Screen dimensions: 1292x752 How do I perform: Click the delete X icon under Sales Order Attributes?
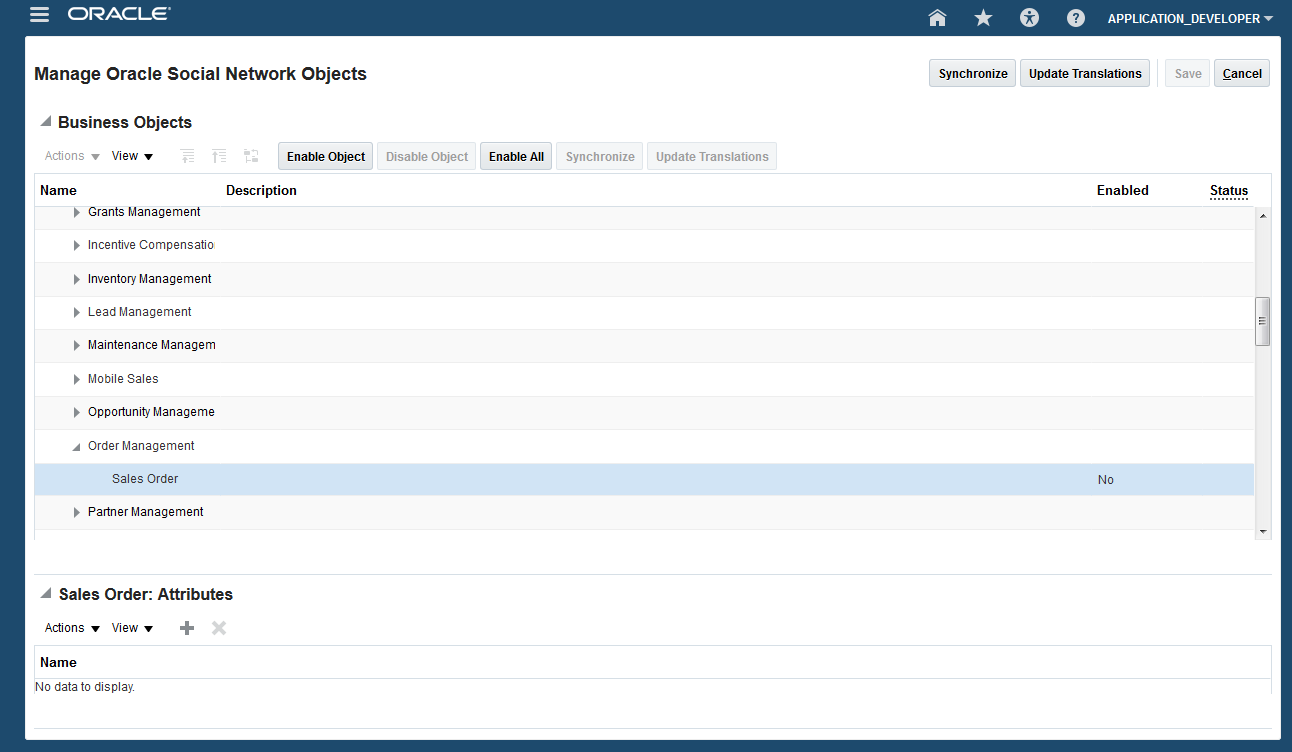(219, 628)
